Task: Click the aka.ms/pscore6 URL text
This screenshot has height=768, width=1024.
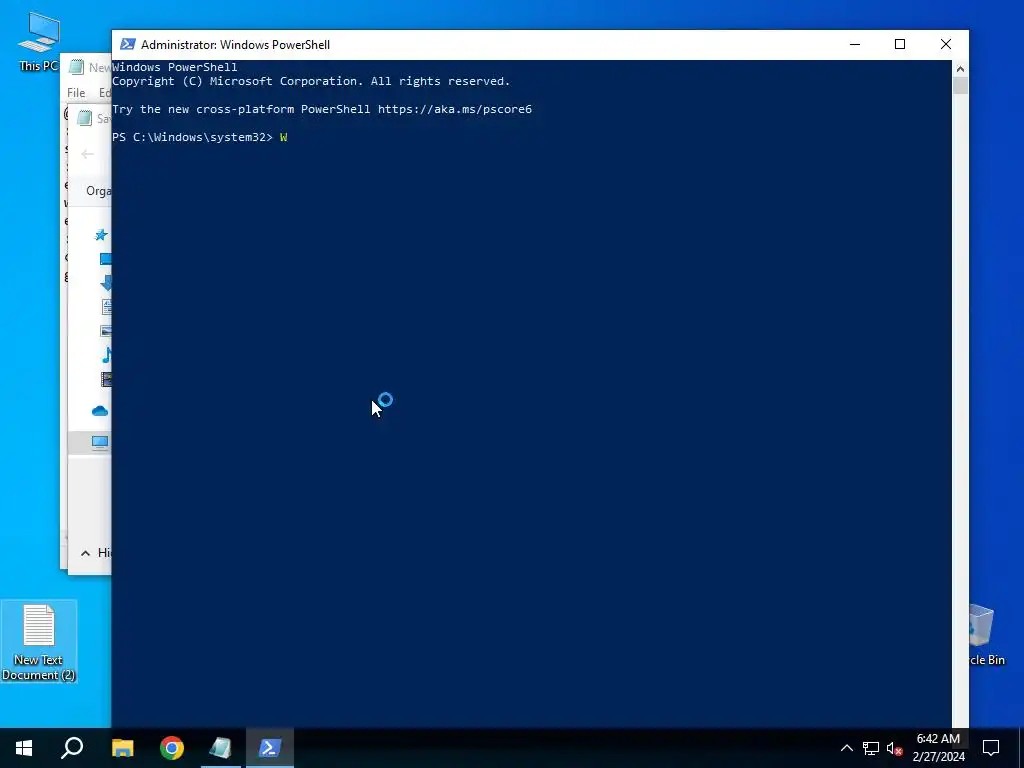Action: tap(455, 109)
